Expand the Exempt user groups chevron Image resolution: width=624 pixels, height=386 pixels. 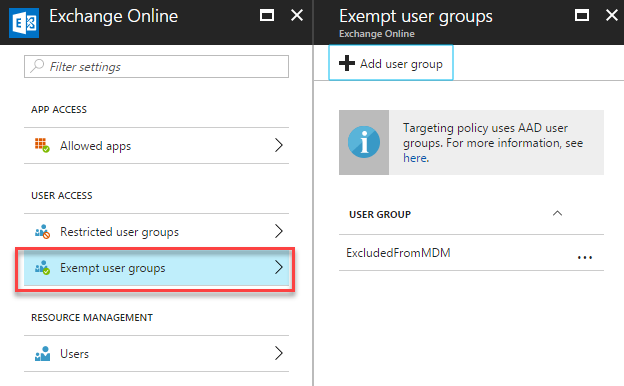[x=279, y=267]
